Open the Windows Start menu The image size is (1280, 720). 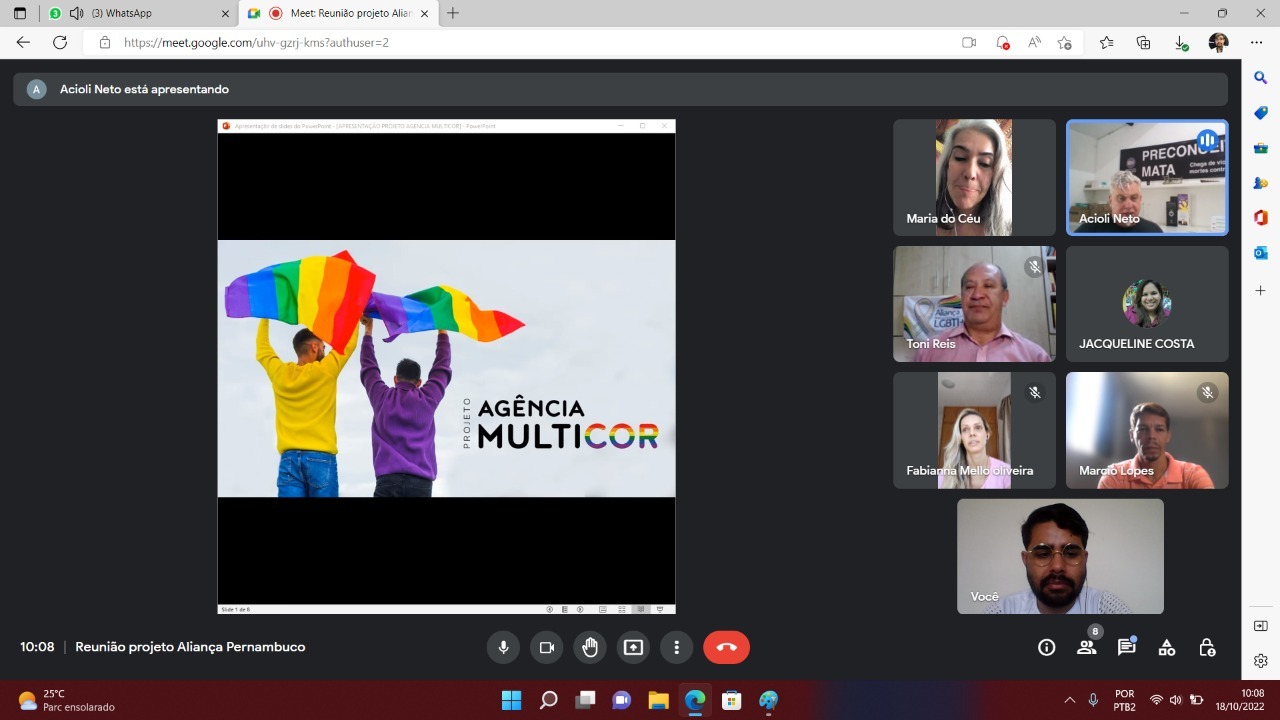point(512,700)
